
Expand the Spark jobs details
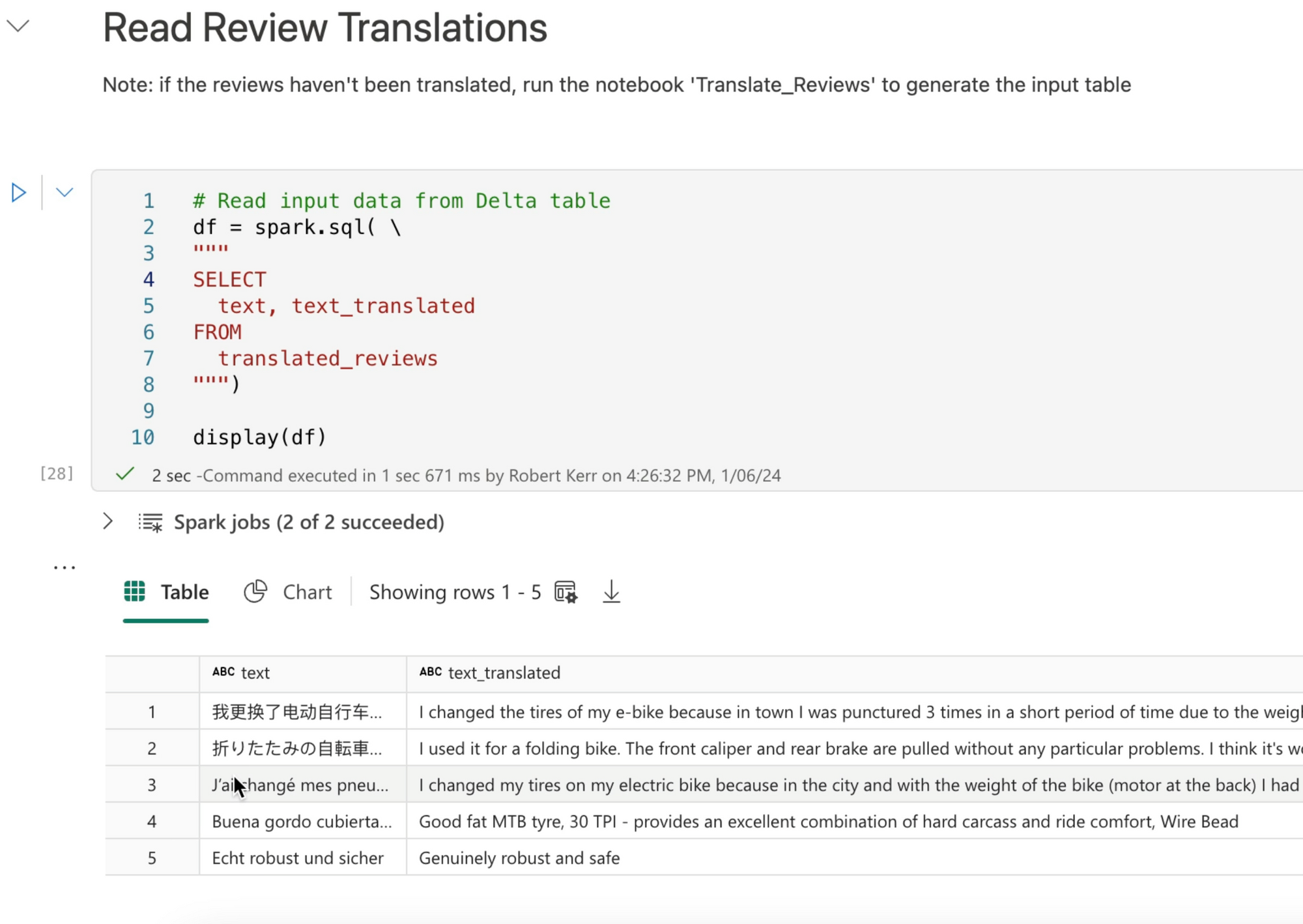(108, 521)
